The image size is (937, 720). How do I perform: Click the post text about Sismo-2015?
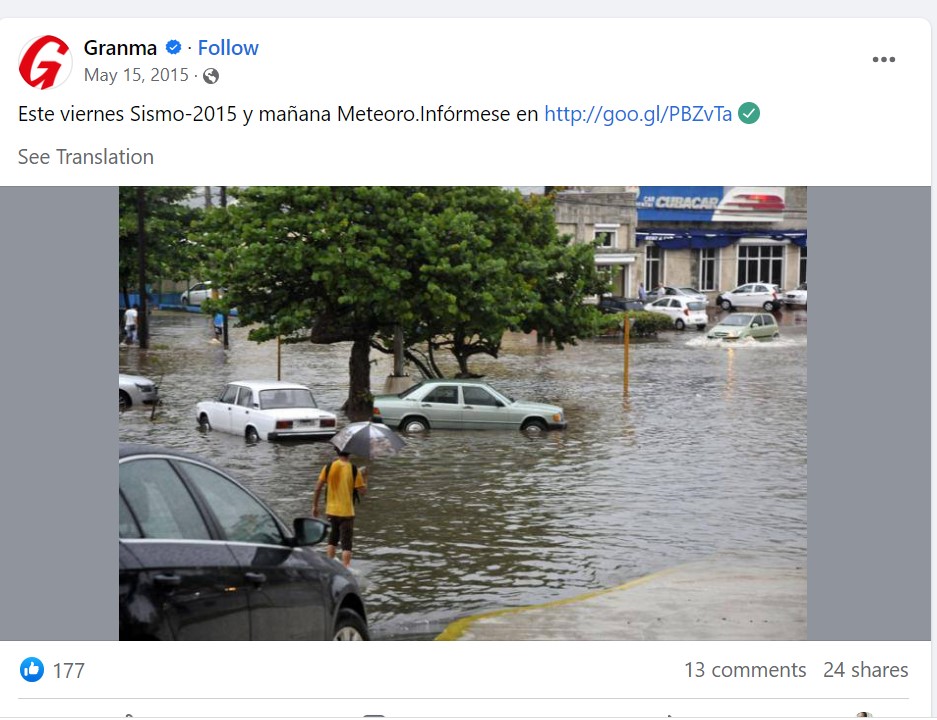(x=278, y=114)
